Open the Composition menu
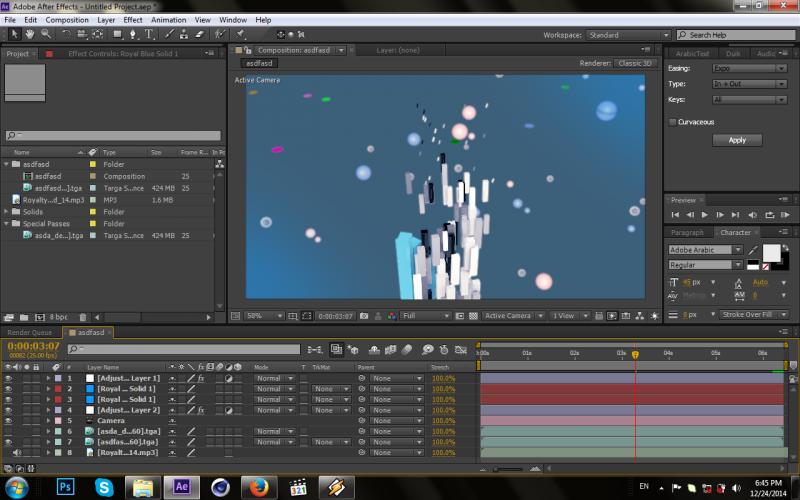The width and height of the screenshot is (800, 500). pyautogui.click(x=67, y=19)
